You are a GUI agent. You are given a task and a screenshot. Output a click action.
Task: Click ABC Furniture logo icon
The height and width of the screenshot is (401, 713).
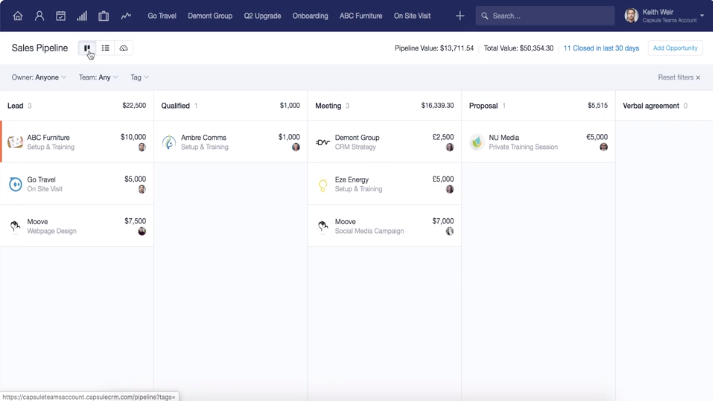point(15,142)
